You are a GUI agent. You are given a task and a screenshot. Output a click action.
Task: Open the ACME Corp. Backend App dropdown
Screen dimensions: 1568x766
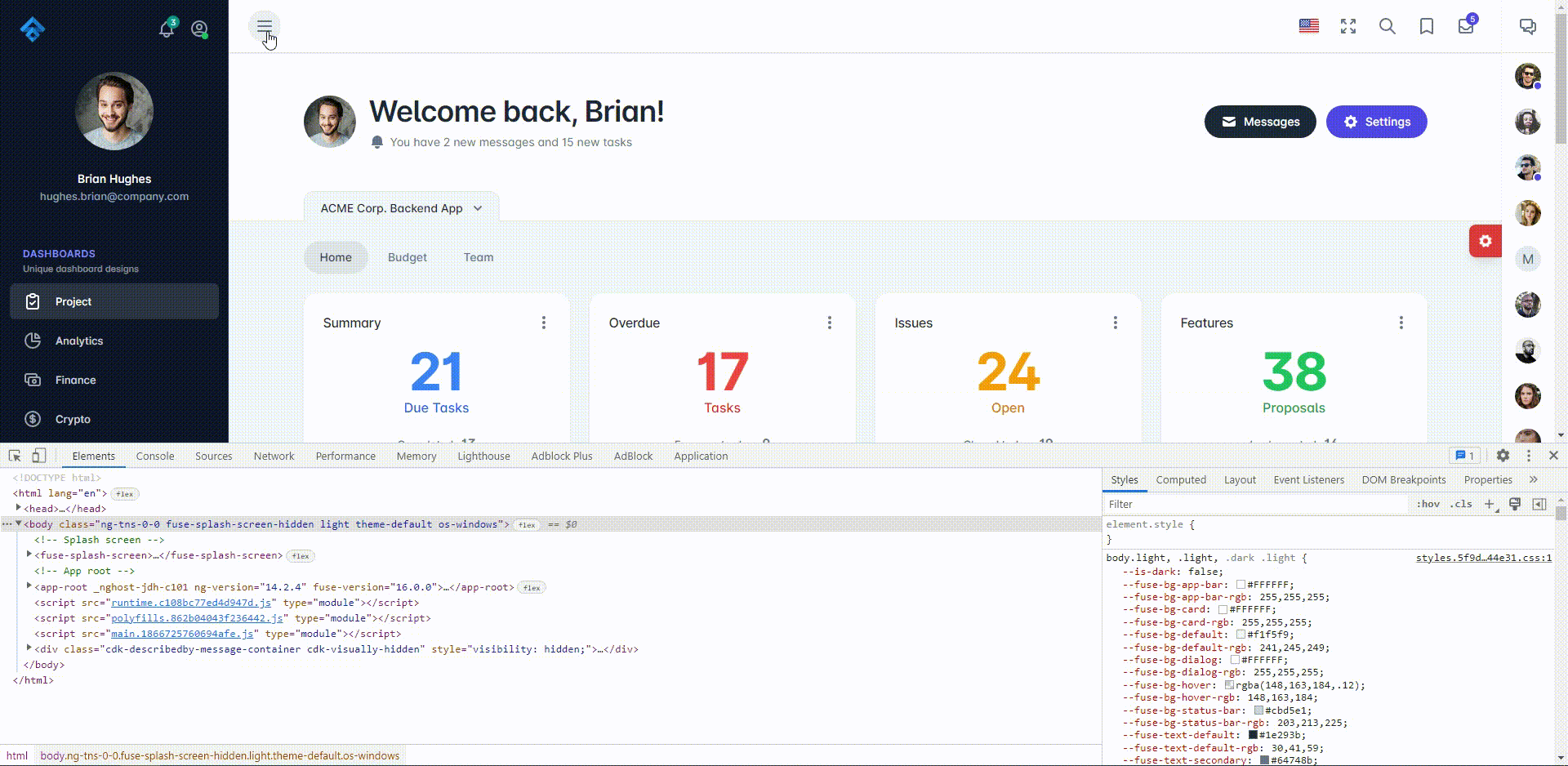(x=401, y=208)
